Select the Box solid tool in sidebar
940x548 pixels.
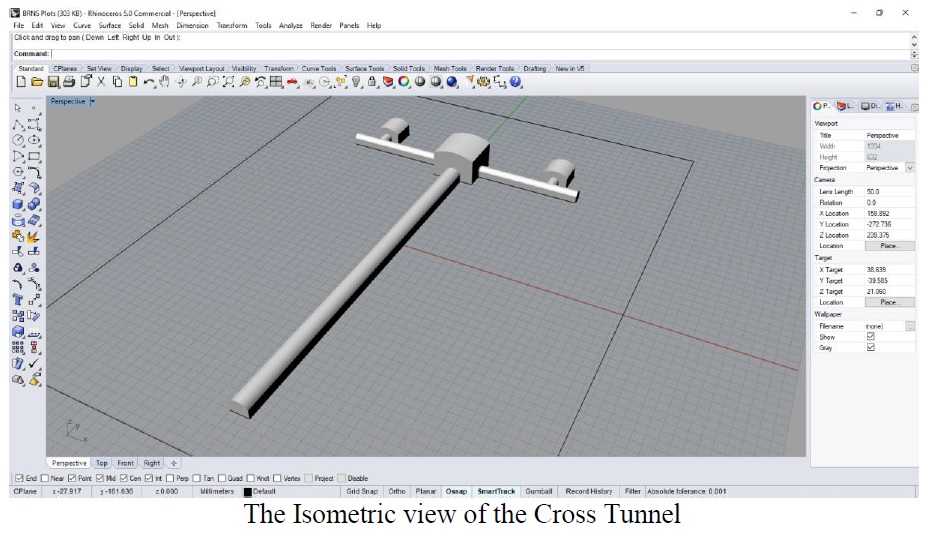(x=18, y=204)
